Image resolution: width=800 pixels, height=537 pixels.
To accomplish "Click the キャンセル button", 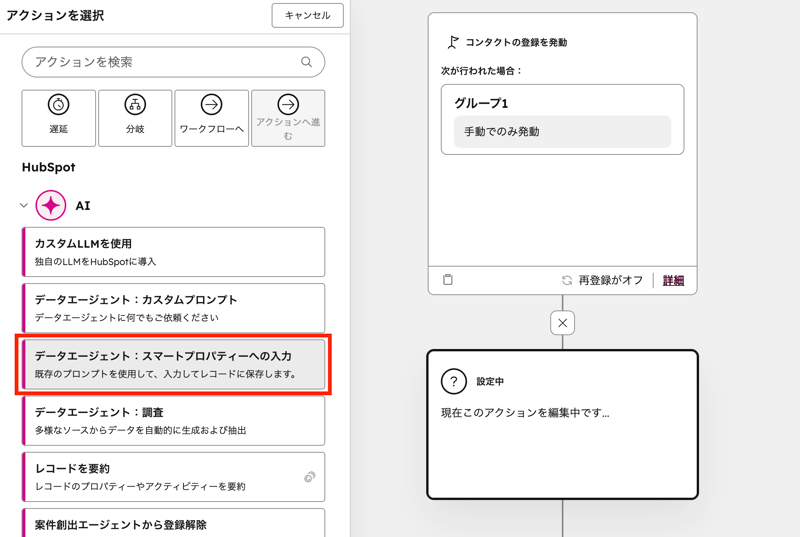I will [307, 15].
